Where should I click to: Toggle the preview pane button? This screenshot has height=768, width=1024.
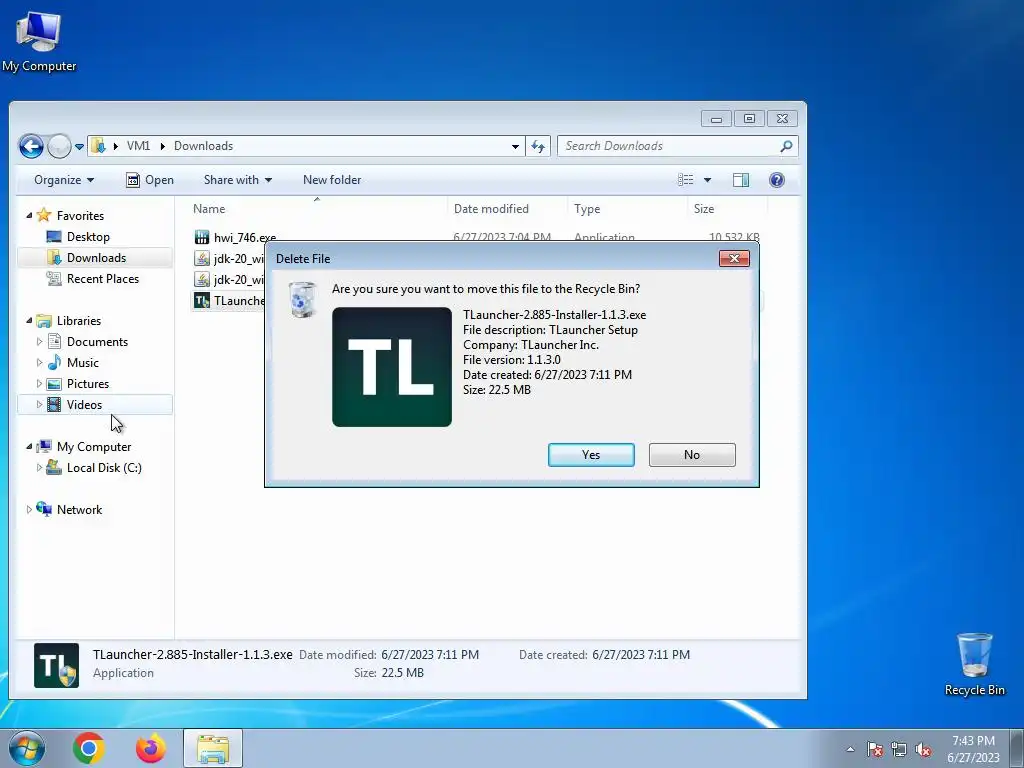[741, 180]
